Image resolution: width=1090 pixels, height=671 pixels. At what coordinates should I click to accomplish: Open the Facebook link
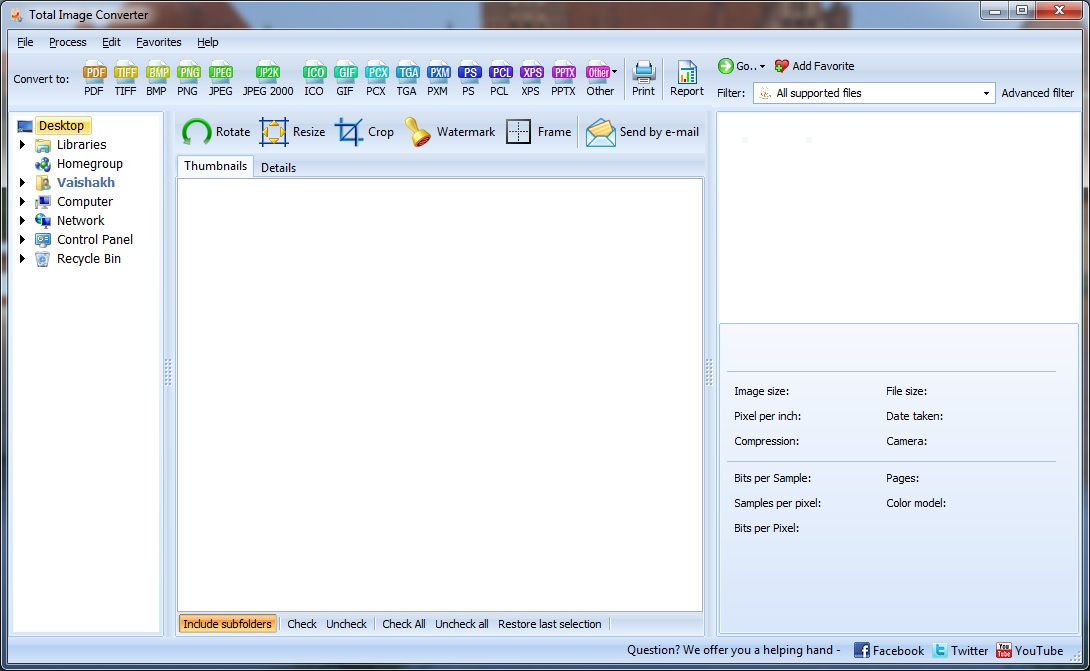889,650
